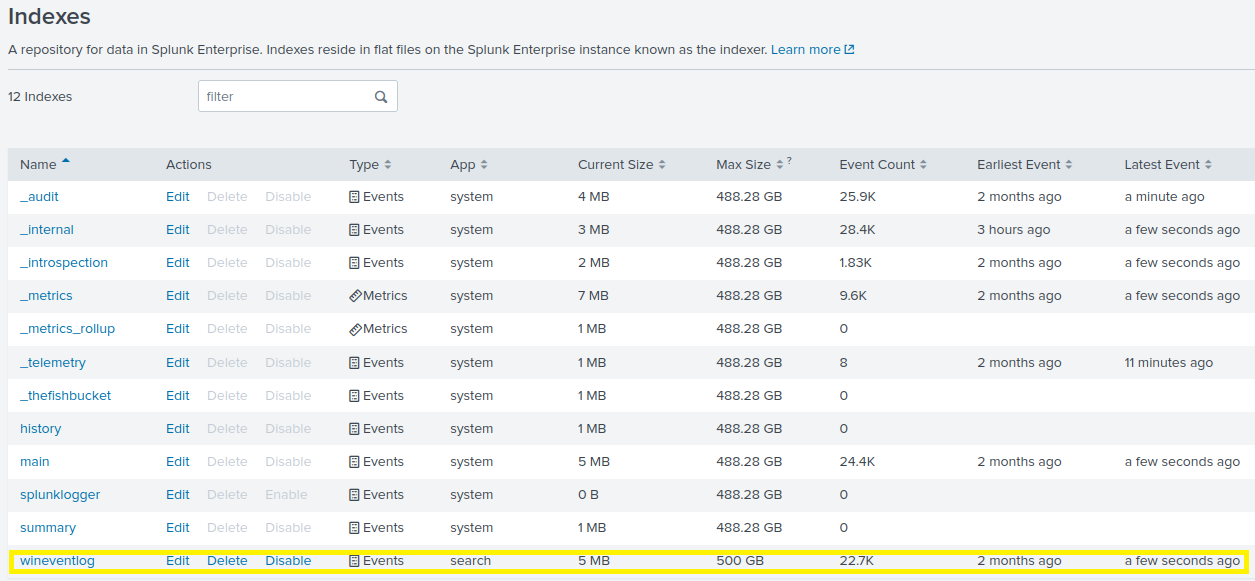The width and height of the screenshot is (1255, 581).
Task: Click the Metrics ruler icon in _metrics_rollup row
Action: point(355,329)
